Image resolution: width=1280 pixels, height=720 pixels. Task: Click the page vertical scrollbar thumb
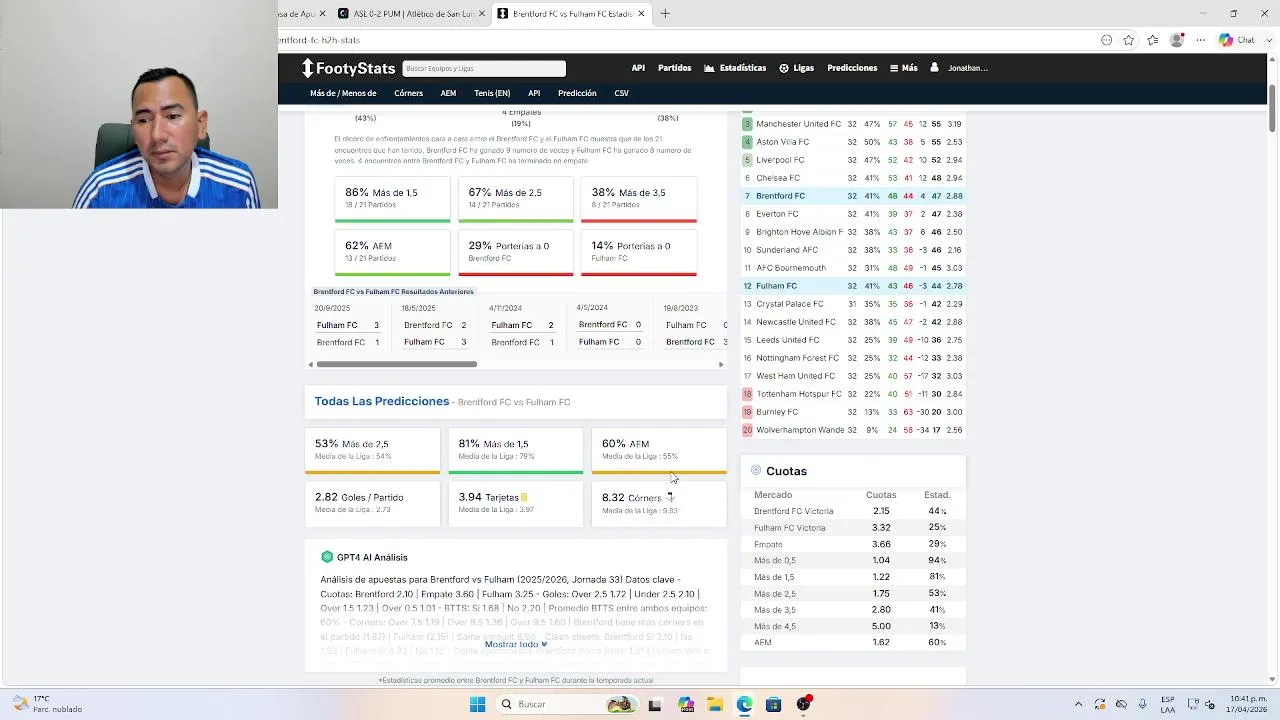(x=1272, y=107)
